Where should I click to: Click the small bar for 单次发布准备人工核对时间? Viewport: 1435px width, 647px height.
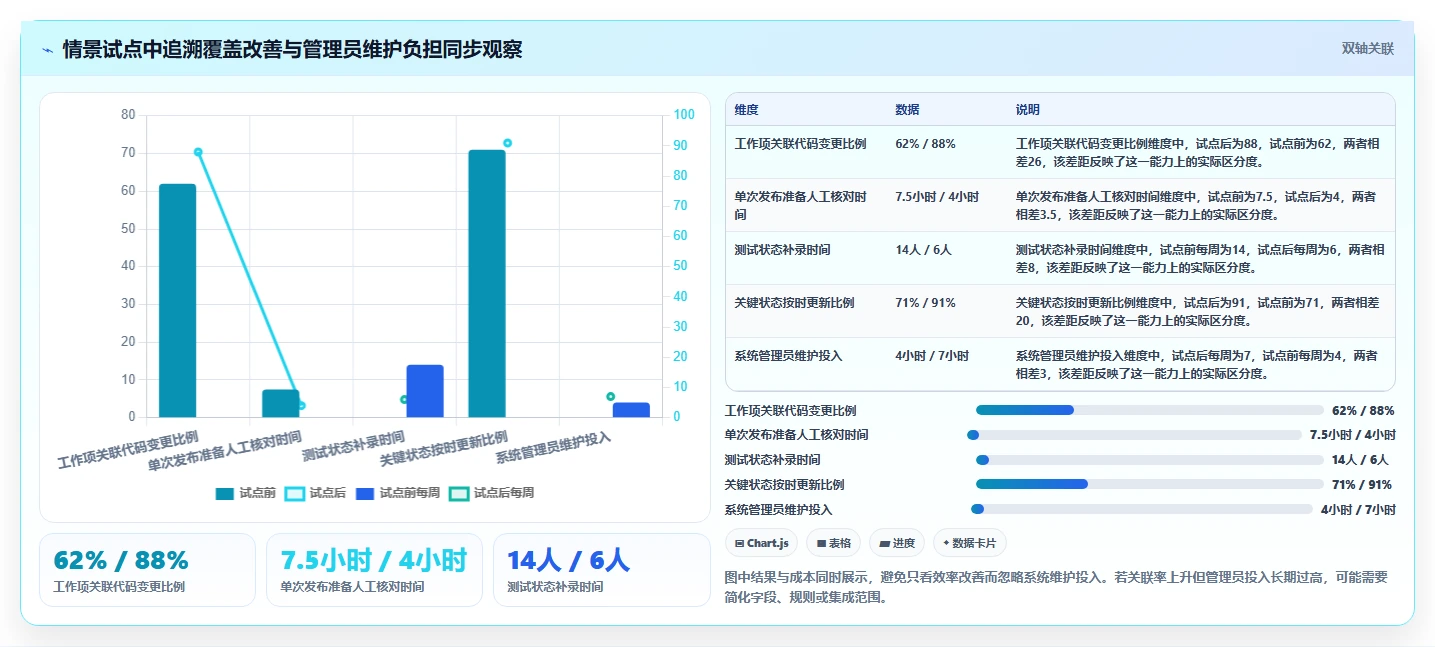point(281,403)
